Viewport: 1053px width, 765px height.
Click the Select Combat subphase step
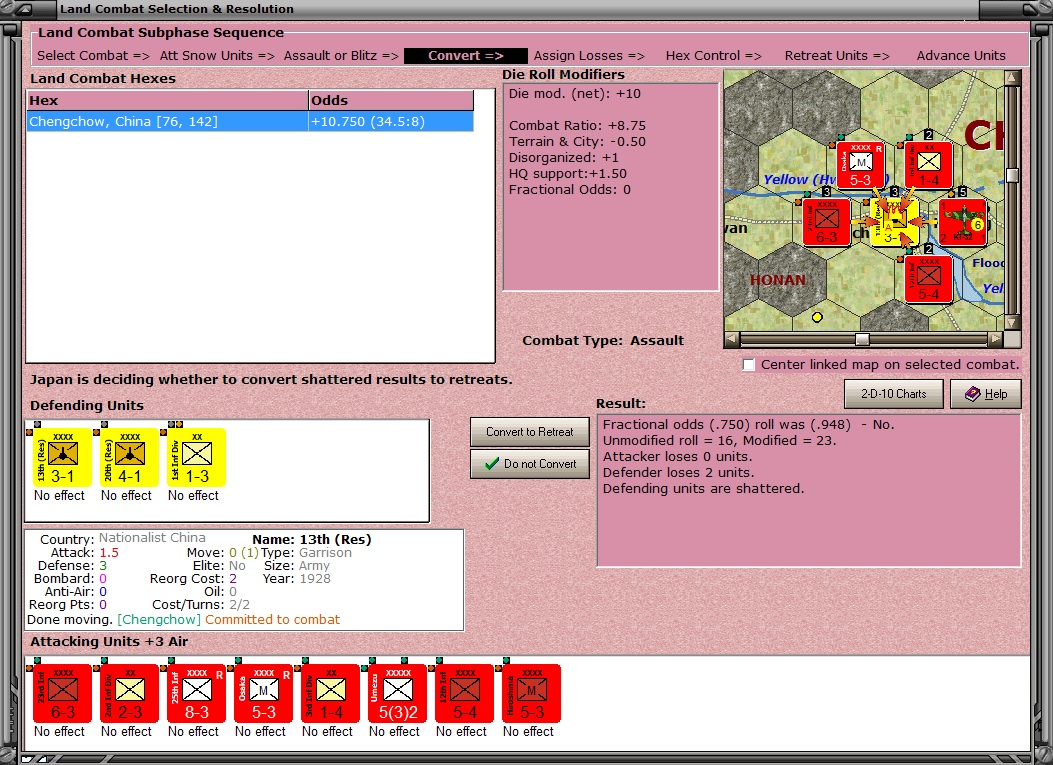(x=93, y=56)
